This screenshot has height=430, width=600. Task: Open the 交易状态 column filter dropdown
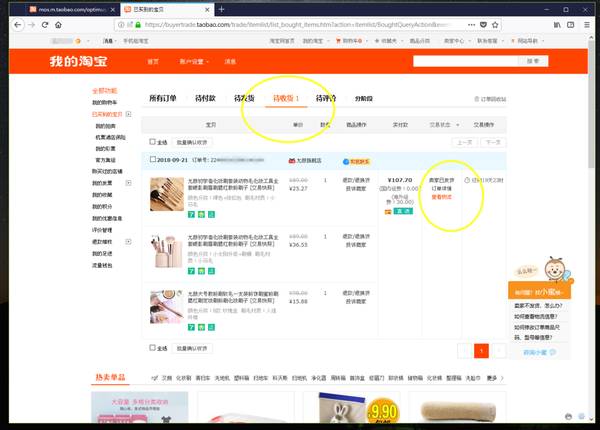pos(444,125)
